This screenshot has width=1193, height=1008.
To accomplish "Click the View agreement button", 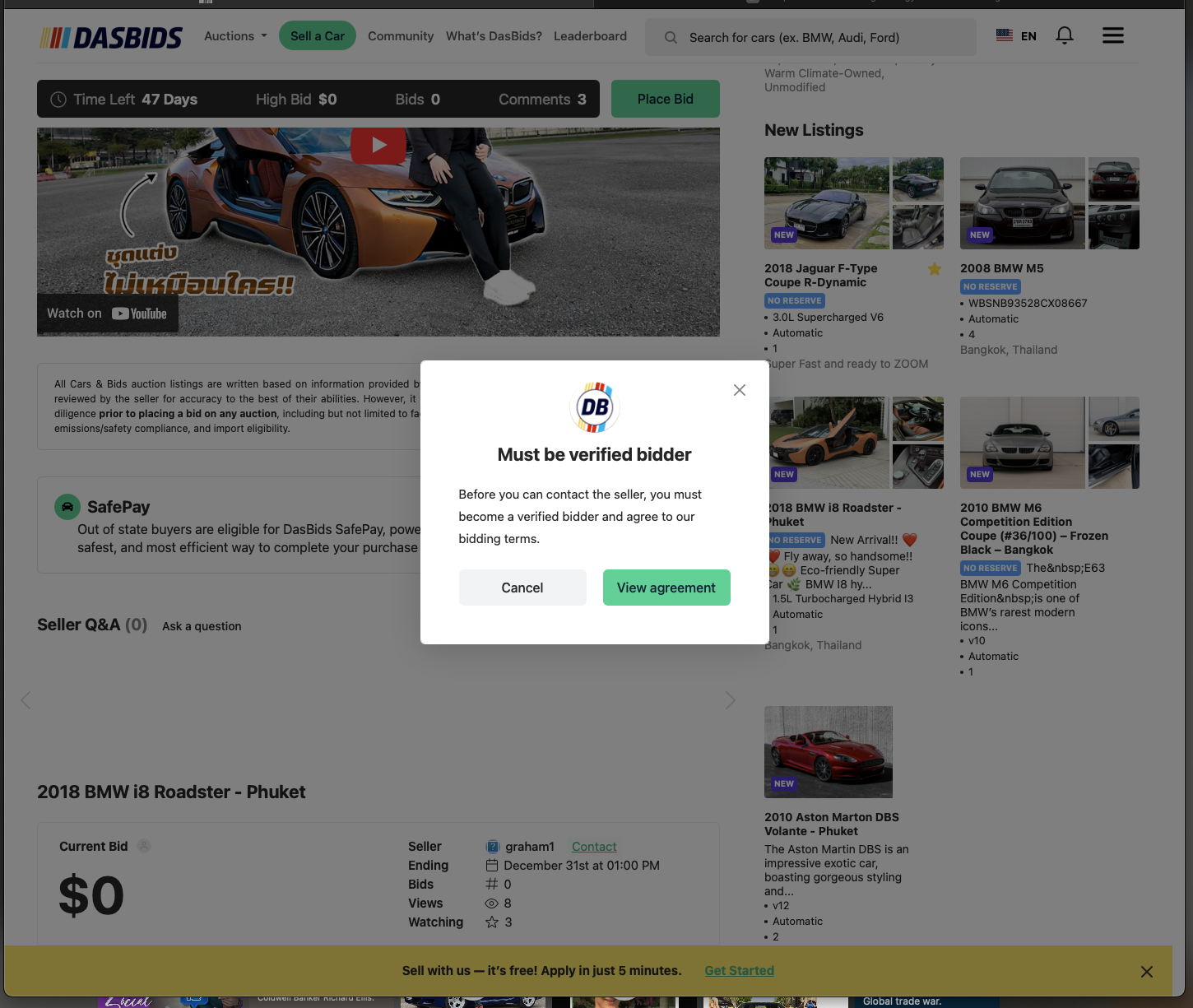I will click(666, 588).
